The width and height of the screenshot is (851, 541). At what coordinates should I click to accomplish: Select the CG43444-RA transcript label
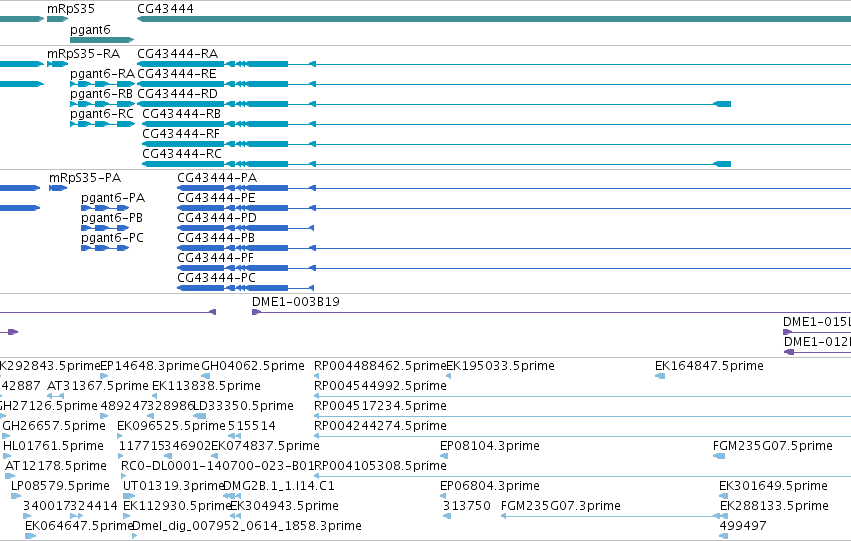coord(177,54)
